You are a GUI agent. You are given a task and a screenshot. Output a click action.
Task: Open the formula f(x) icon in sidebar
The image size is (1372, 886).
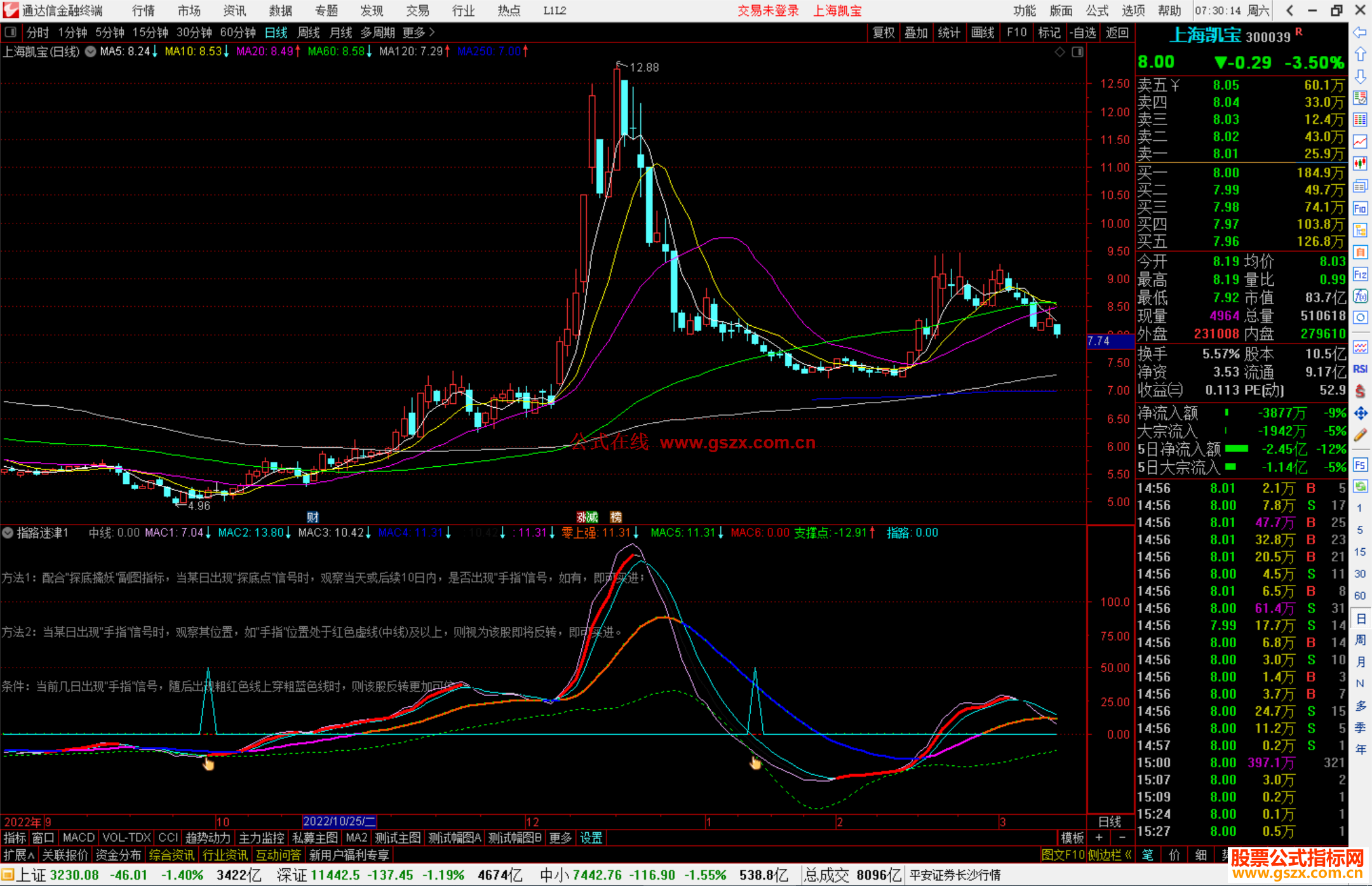point(1360,296)
